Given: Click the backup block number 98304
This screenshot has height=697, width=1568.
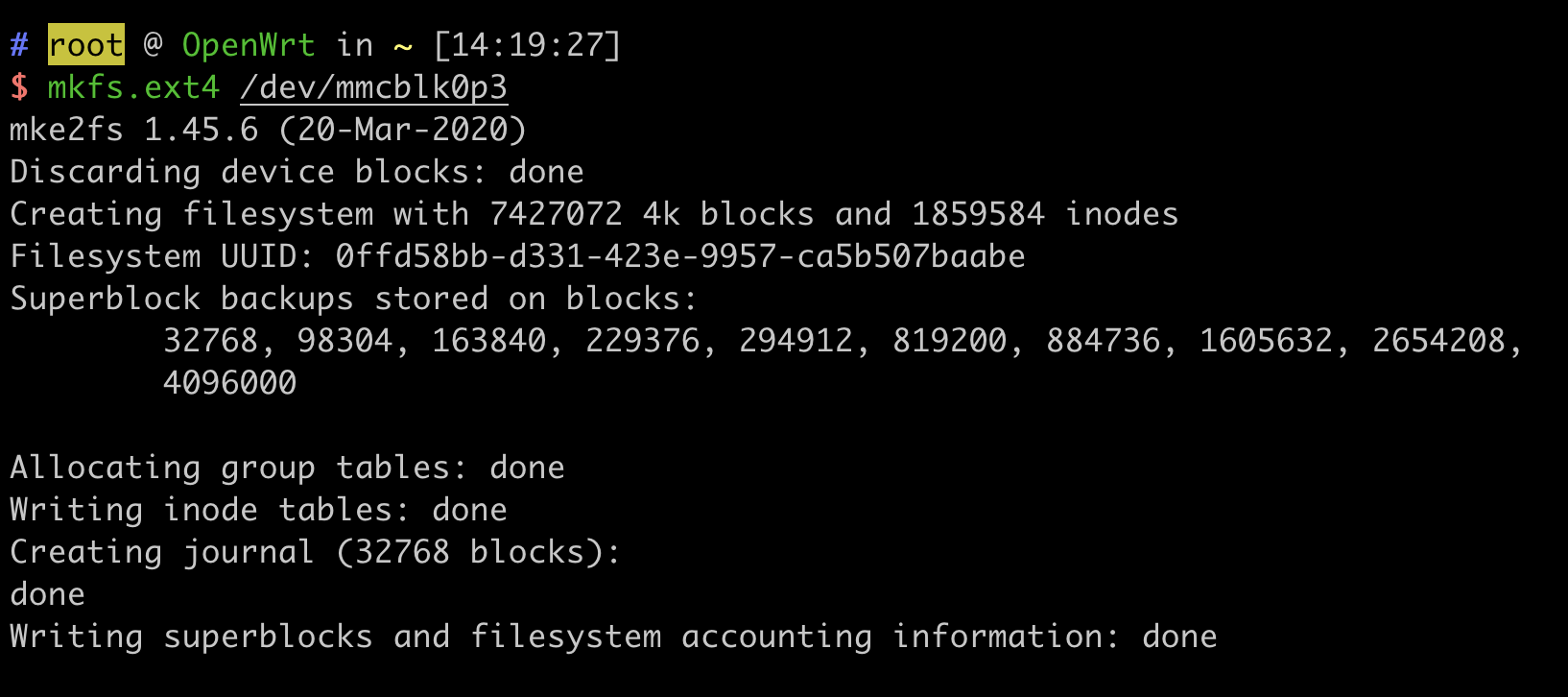Looking at the screenshot, I should pyautogui.click(x=344, y=341).
